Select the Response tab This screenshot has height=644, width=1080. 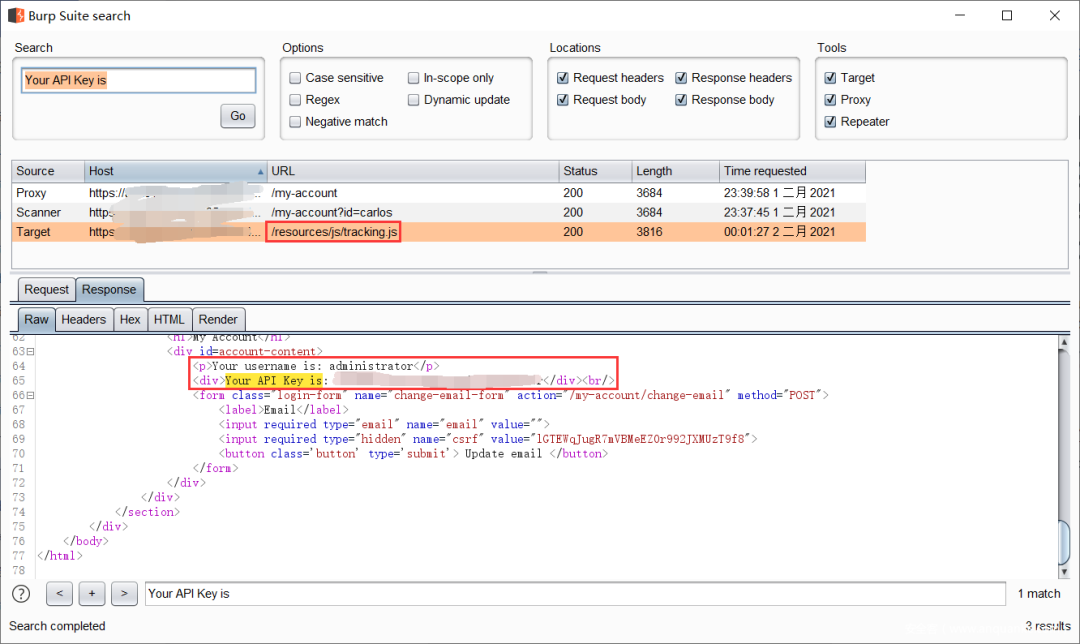pos(109,289)
